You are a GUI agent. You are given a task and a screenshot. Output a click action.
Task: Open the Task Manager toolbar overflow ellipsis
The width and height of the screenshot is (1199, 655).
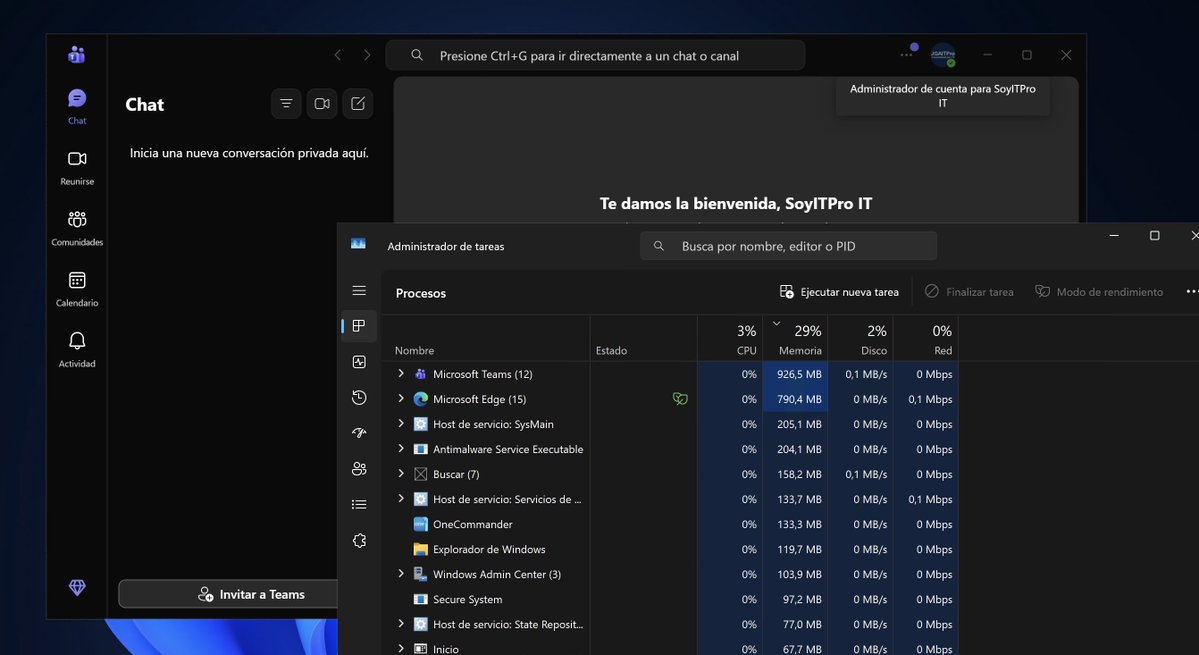[x=1191, y=291]
